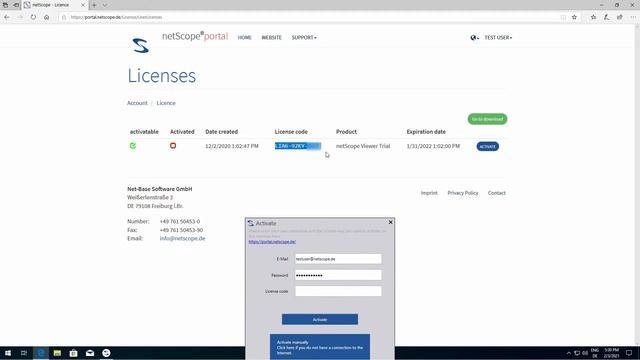Click the Expiration date column header
640x360 pixels.
click(x=426, y=132)
